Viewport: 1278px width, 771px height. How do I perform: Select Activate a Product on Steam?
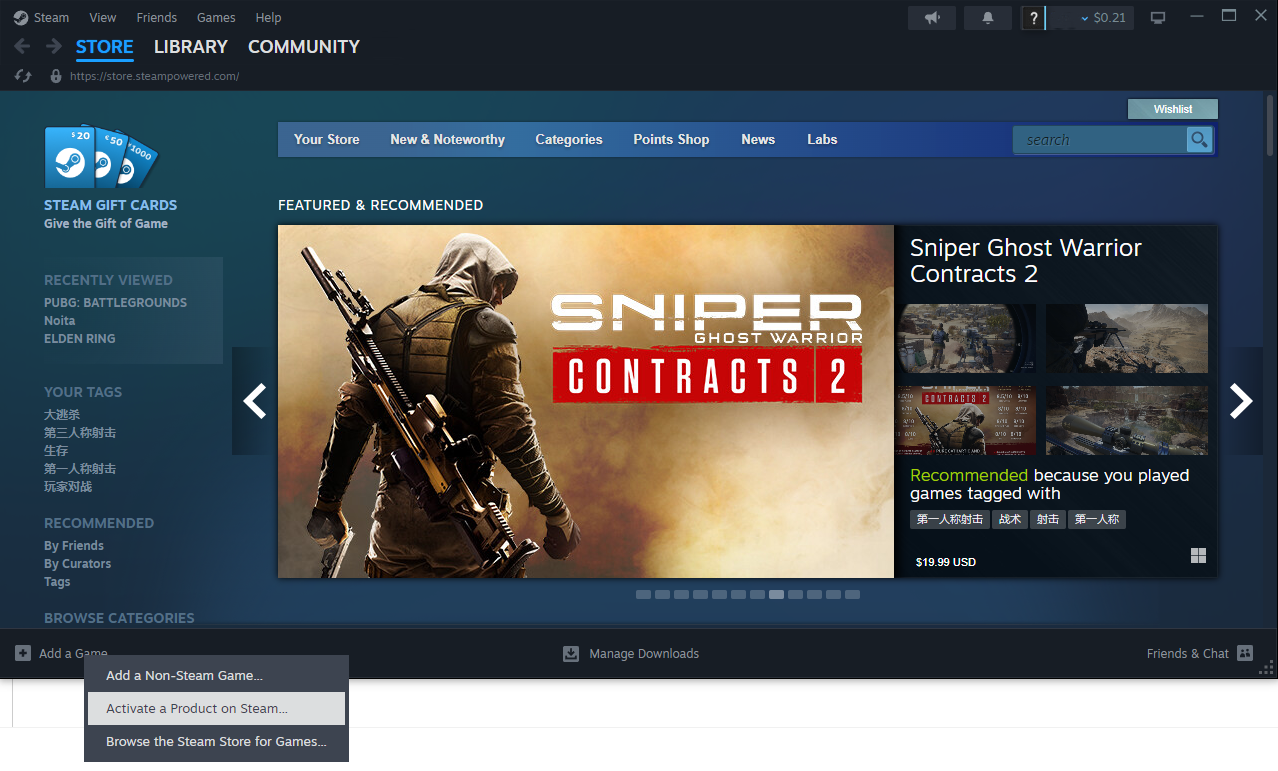[216, 709]
